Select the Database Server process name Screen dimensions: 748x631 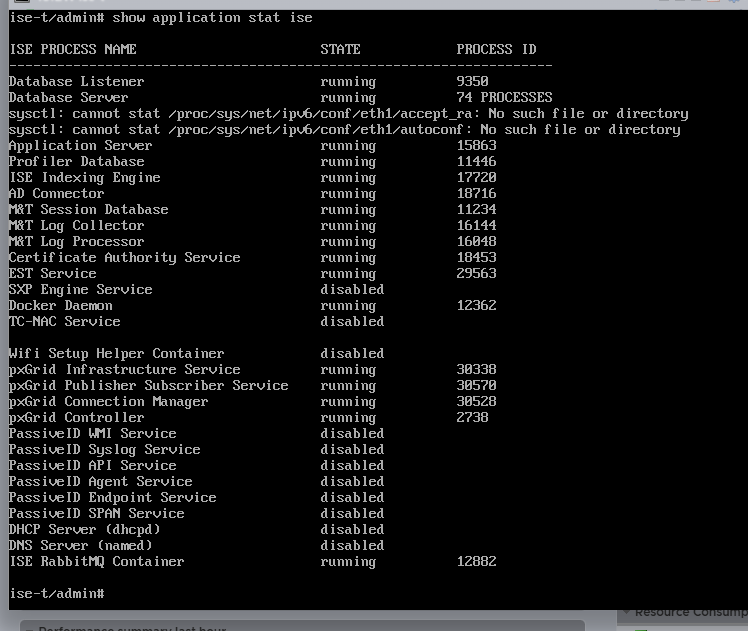pyautogui.click(x=69, y=98)
